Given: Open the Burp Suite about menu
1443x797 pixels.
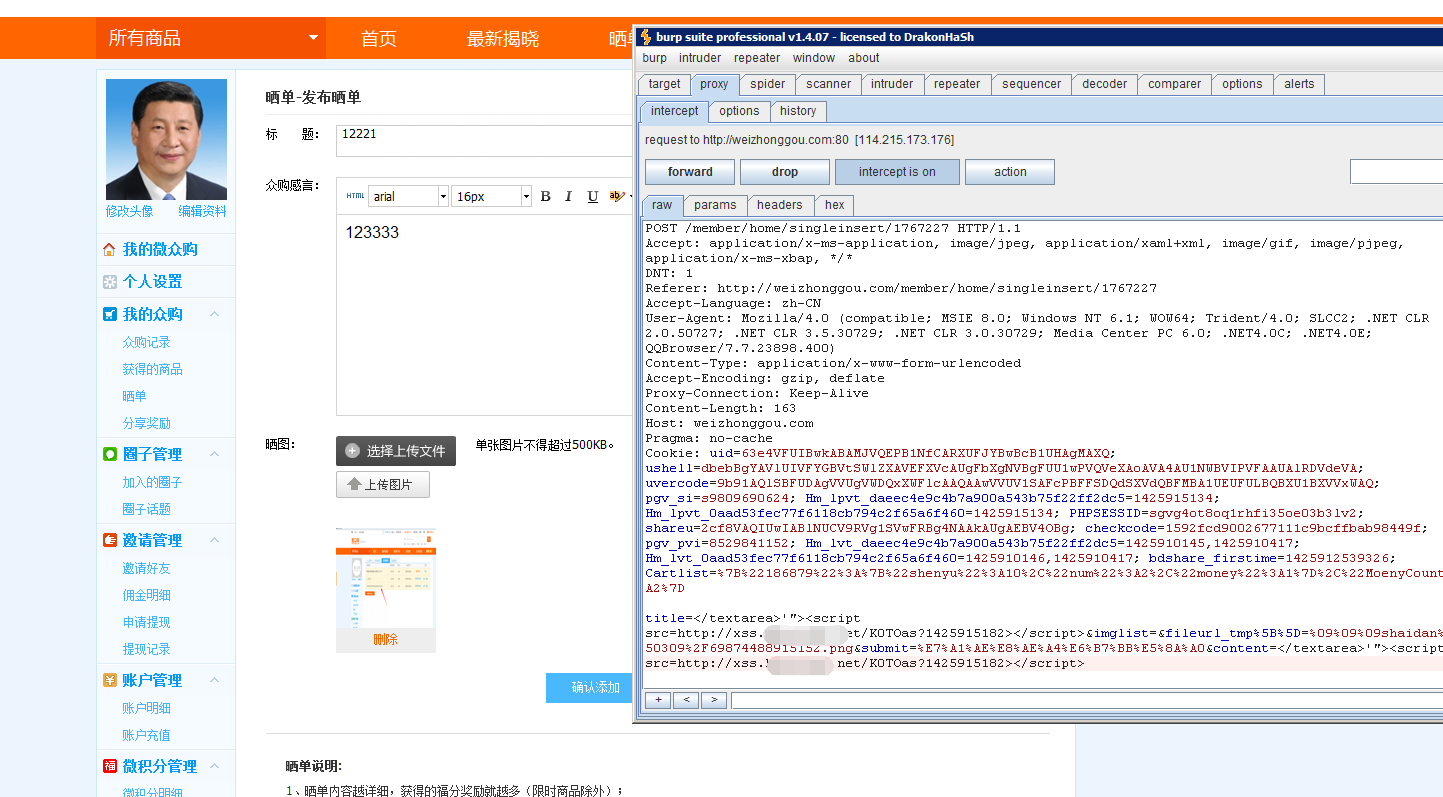Looking at the screenshot, I should tap(864, 58).
